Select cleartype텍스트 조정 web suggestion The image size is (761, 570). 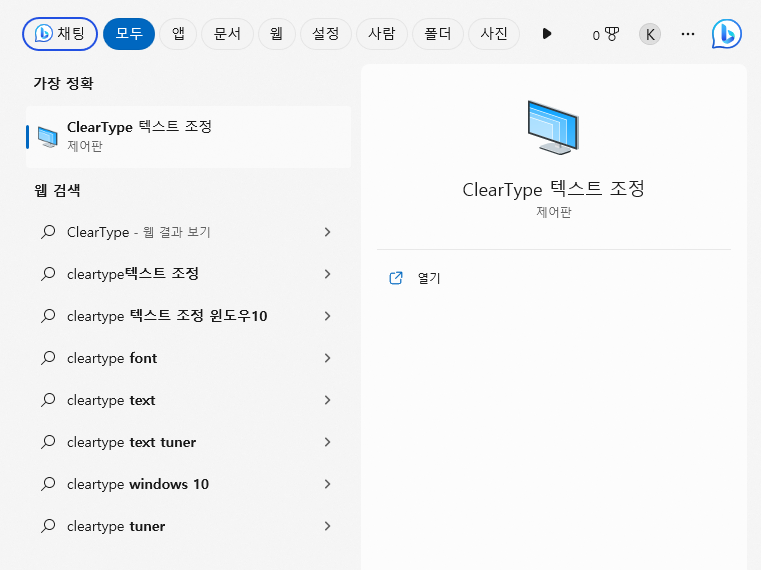[188, 274]
